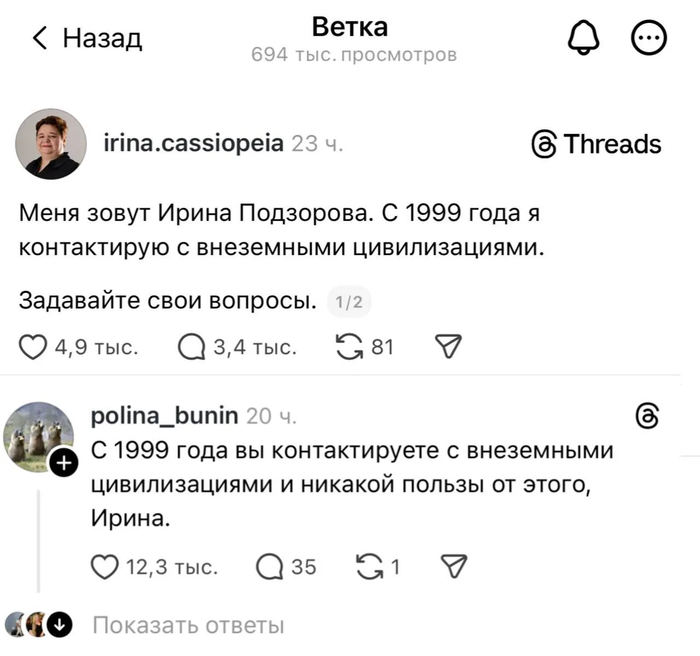Image resolution: width=700 pixels, height=656 pixels.
Task: Expand the 1/2 post continuation badge
Action: click(x=350, y=300)
